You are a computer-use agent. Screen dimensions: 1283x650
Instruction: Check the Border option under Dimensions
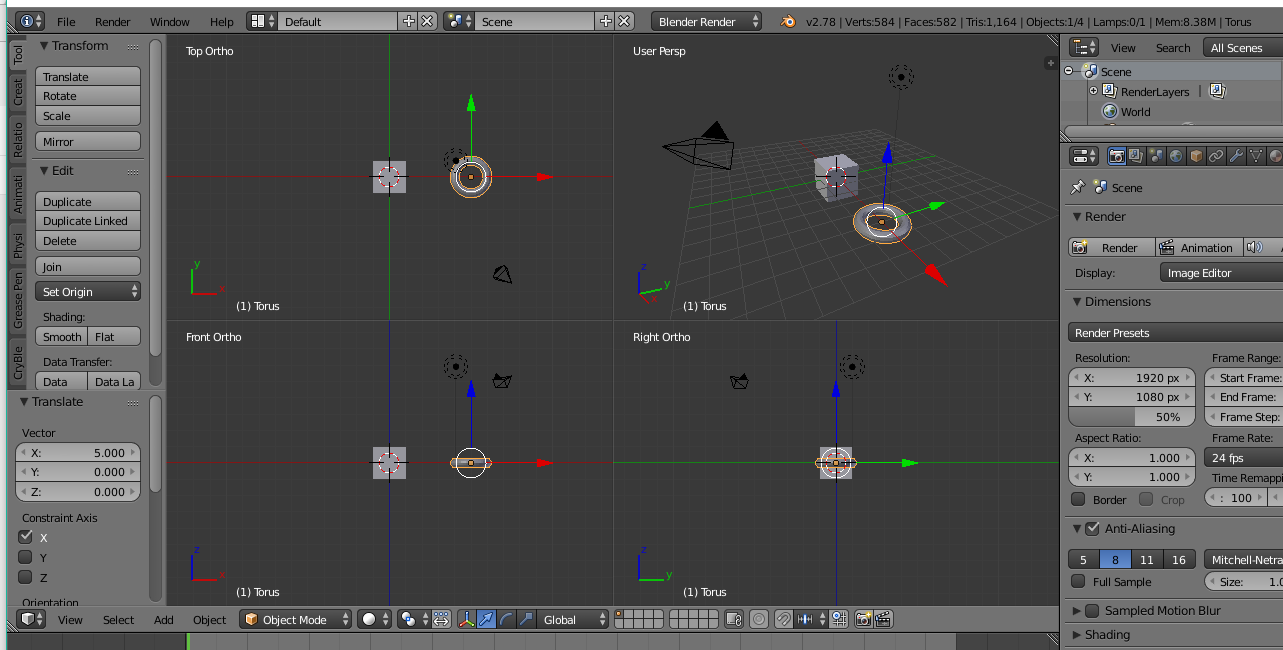coord(1077,499)
